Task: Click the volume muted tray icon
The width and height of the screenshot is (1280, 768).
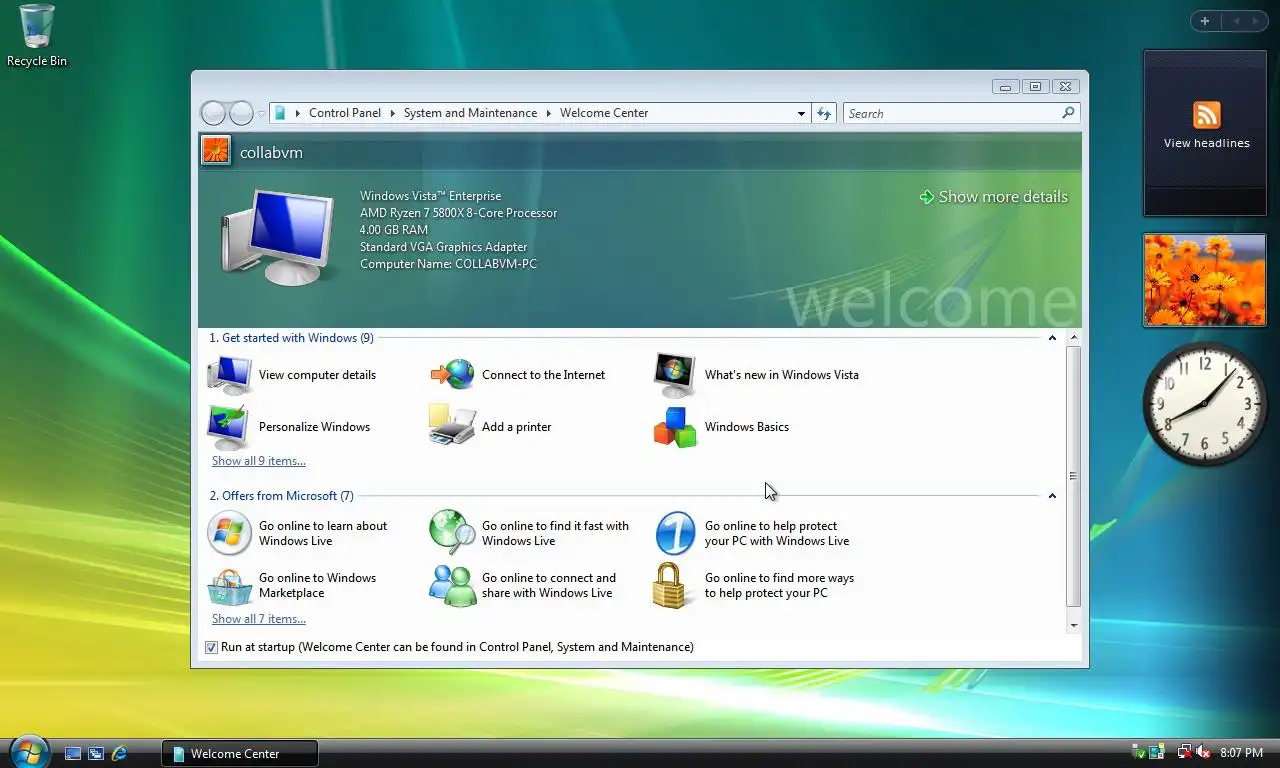Action: (x=1203, y=752)
